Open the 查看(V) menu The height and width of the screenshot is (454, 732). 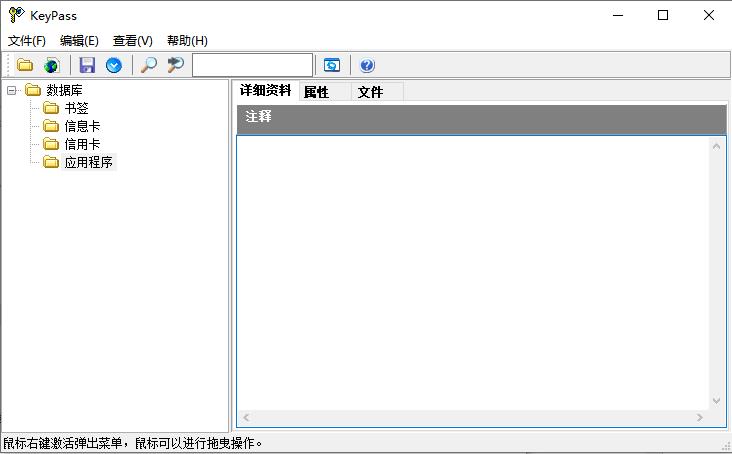[133, 41]
